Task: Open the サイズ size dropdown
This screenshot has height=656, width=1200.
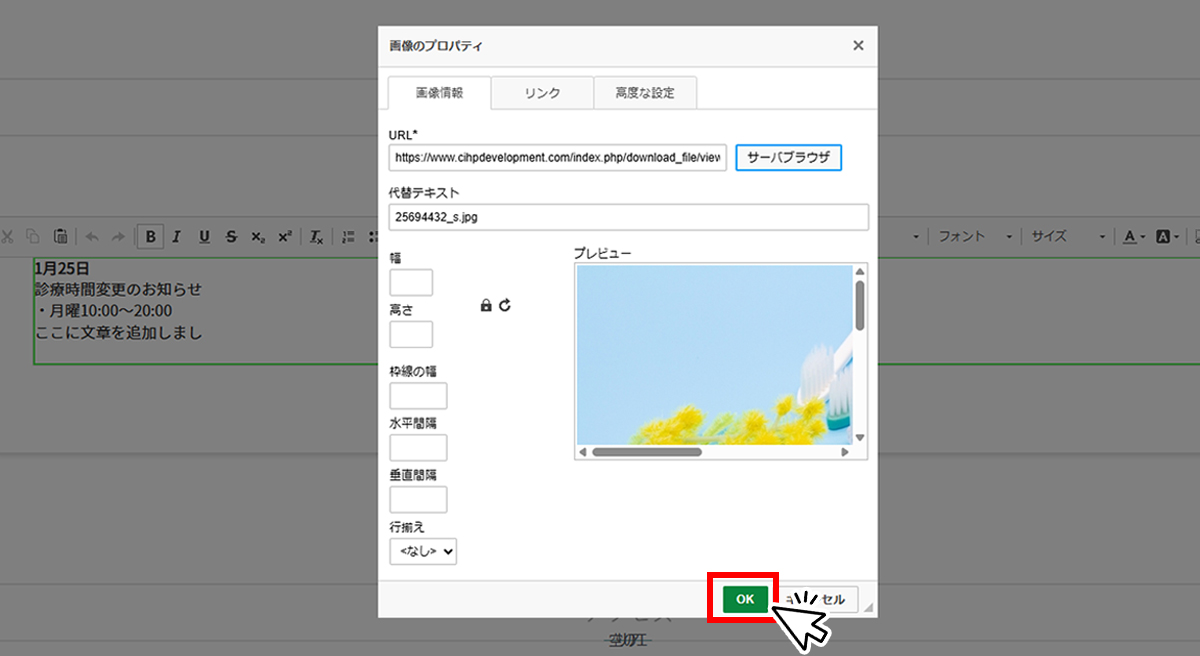Action: pos(1068,237)
